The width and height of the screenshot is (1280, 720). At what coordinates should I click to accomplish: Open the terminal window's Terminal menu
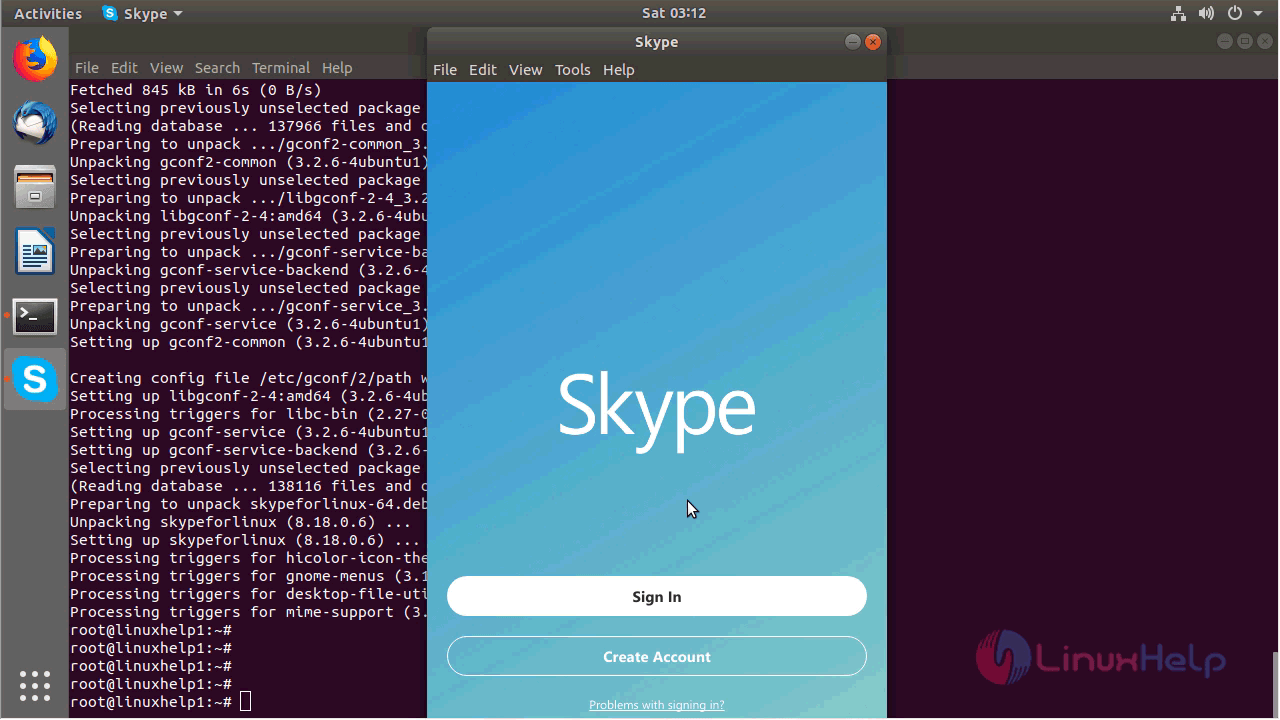(281, 68)
